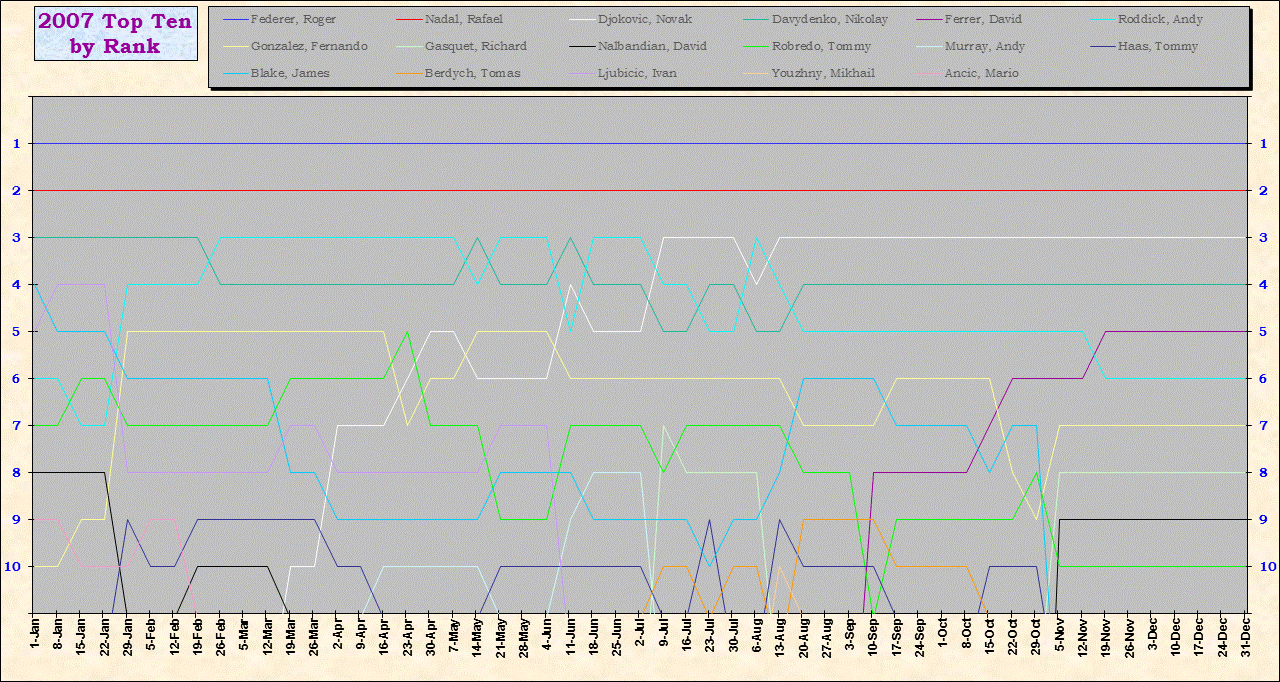Click the 5-Nov date axis label
Screen dimensions: 1280x682
click(1059, 635)
